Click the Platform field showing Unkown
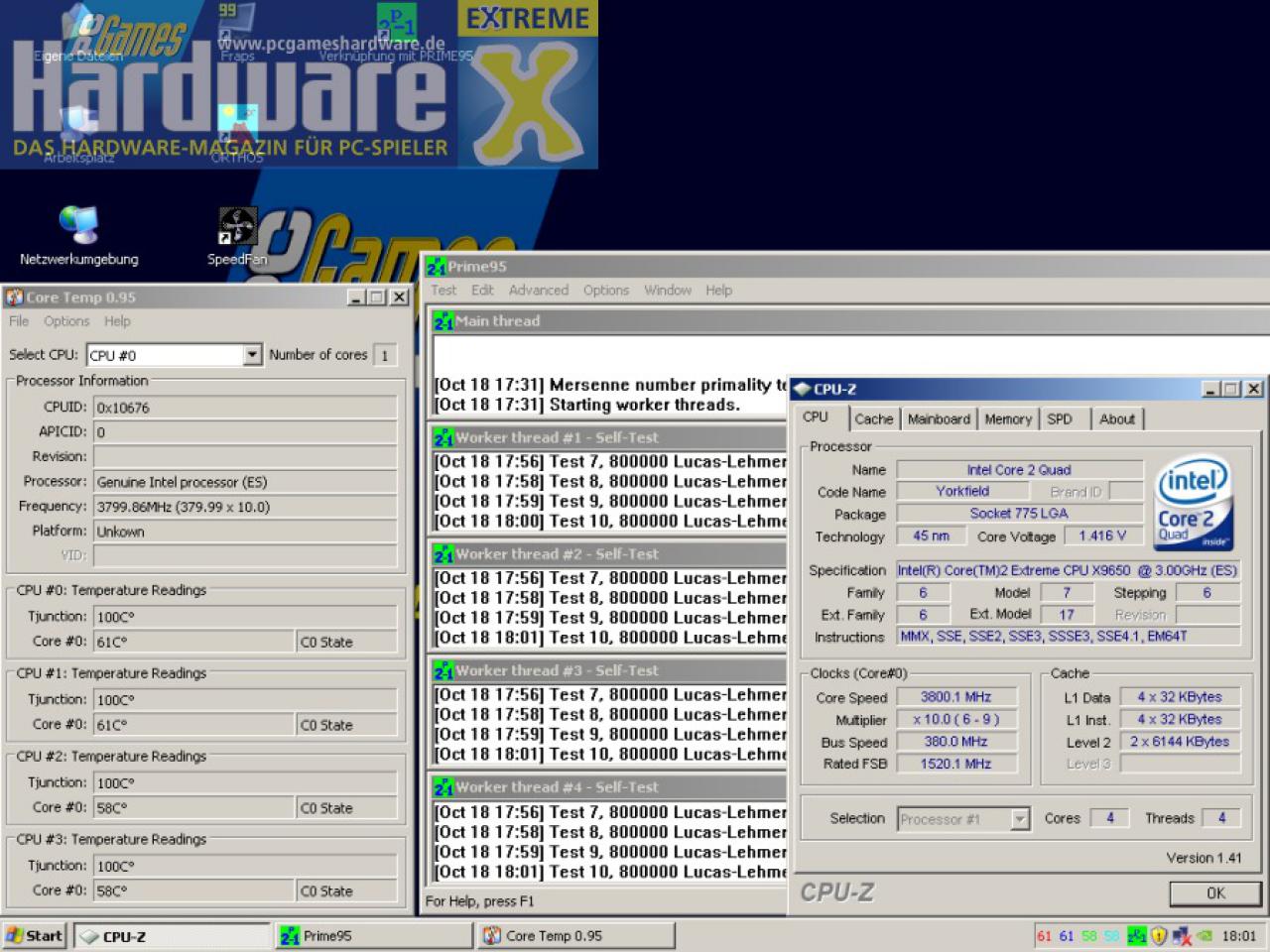The height and width of the screenshot is (952, 1270). coord(245,532)
